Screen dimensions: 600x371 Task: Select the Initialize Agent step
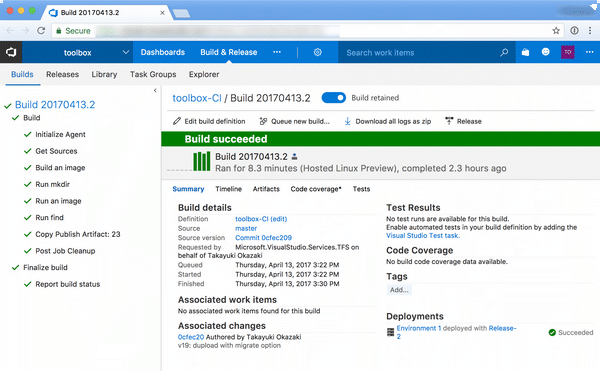point(60,135)
